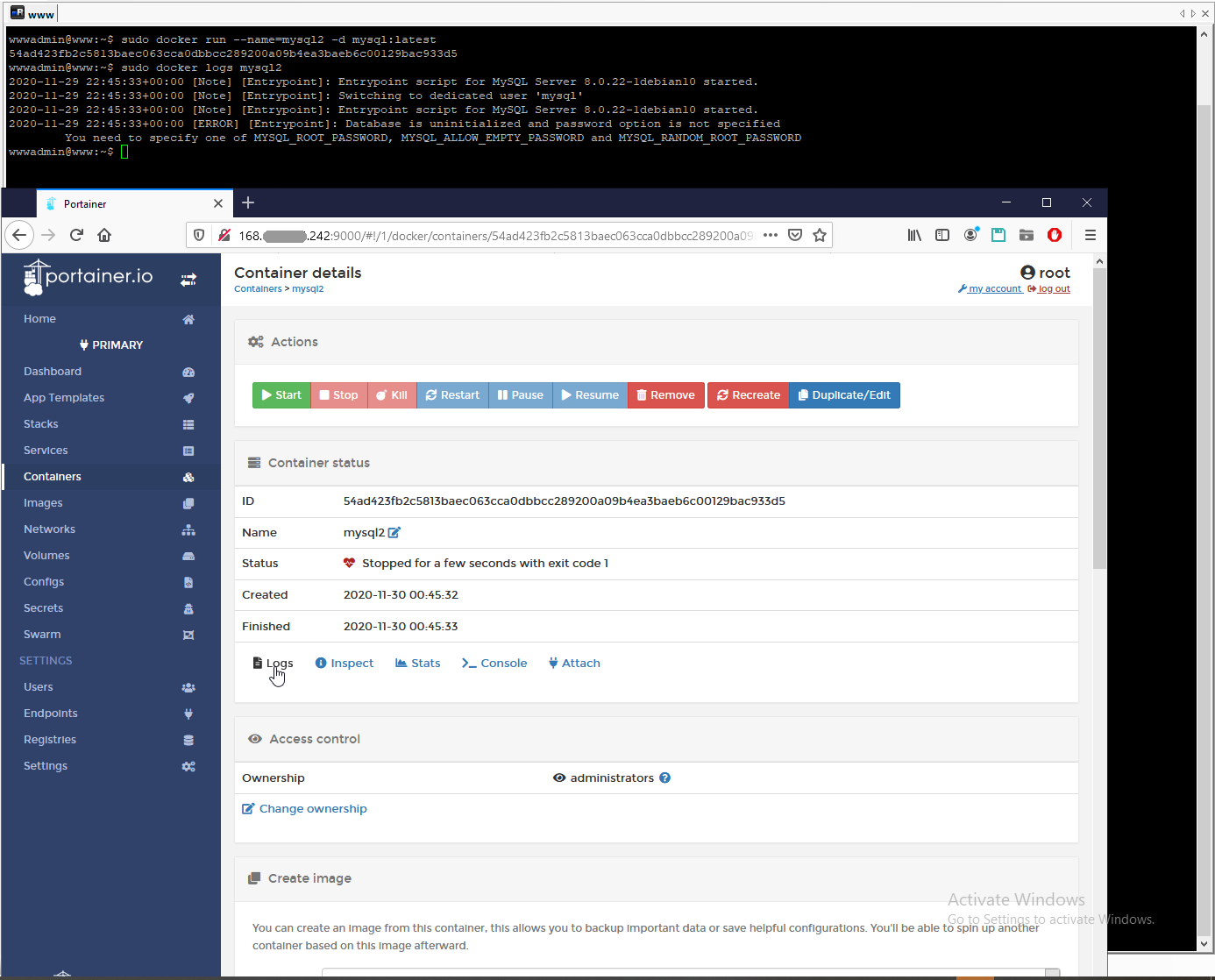
Task: Click the Networks sitemap icon
Action: click(188, 530)
